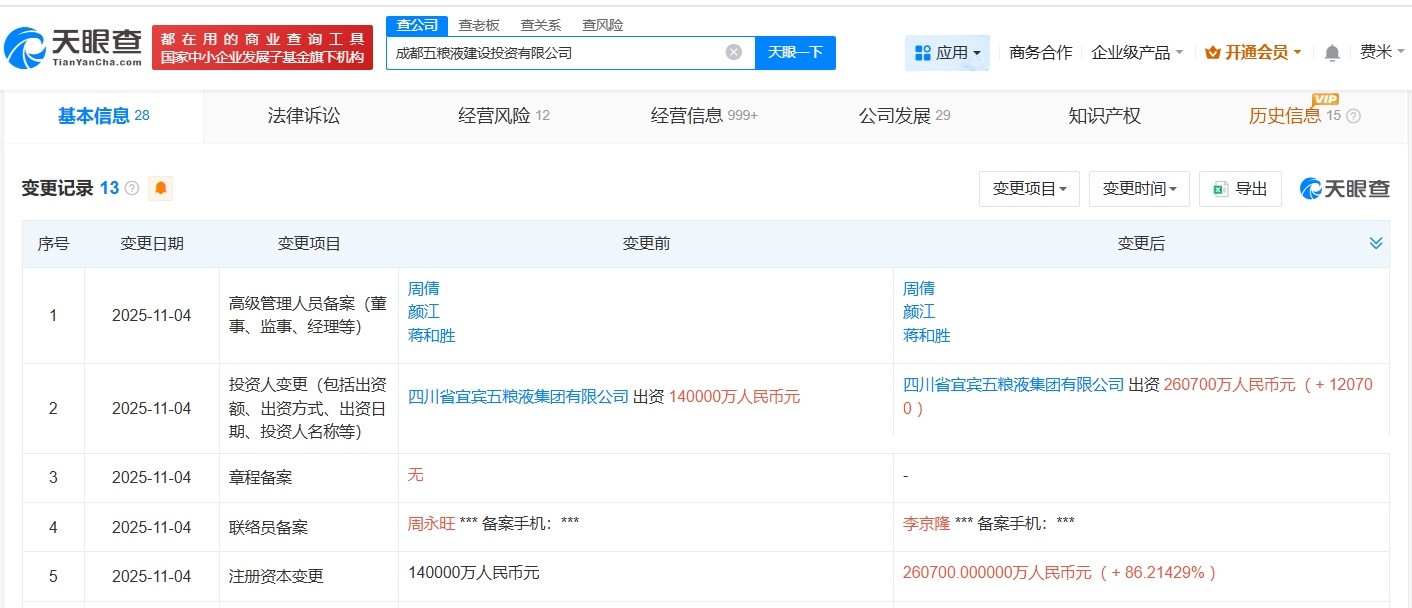The height and width of the screenshot is (608, 1412).
Task: Click the notification bell icon top right
Action: coord(1332,52)
